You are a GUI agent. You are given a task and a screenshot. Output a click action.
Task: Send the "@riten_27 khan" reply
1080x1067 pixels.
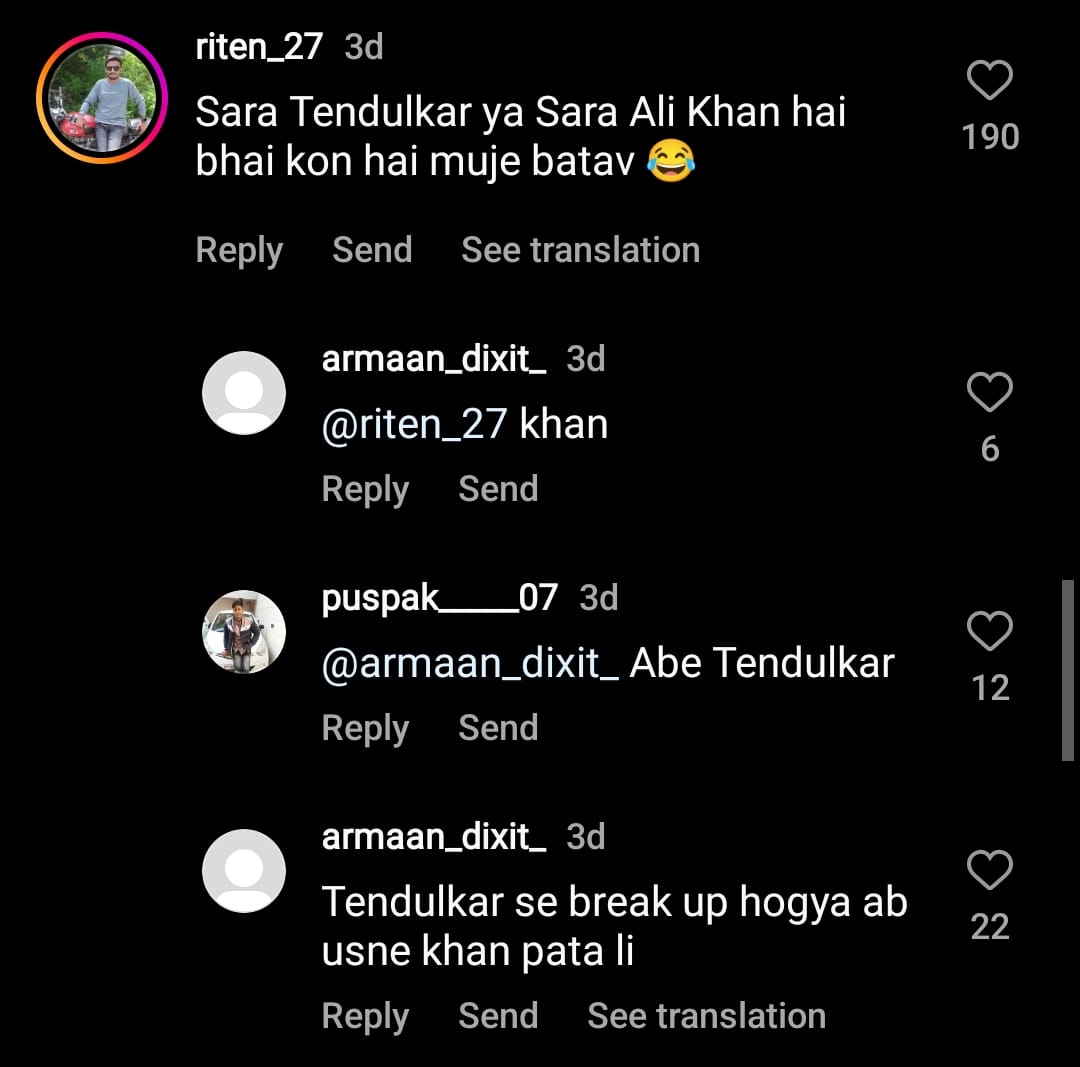pyautogui.click(x=498, y=489)
